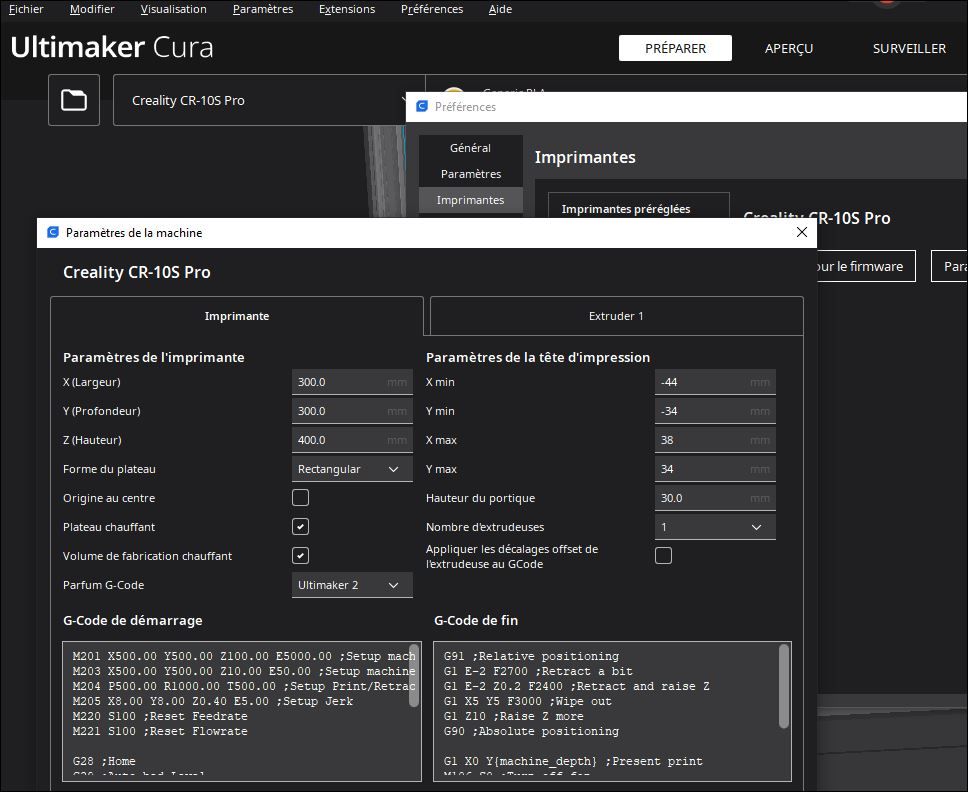Click the M220 S100 ;Reset Feedrate line
968x792 pixels.
point(160,716)
